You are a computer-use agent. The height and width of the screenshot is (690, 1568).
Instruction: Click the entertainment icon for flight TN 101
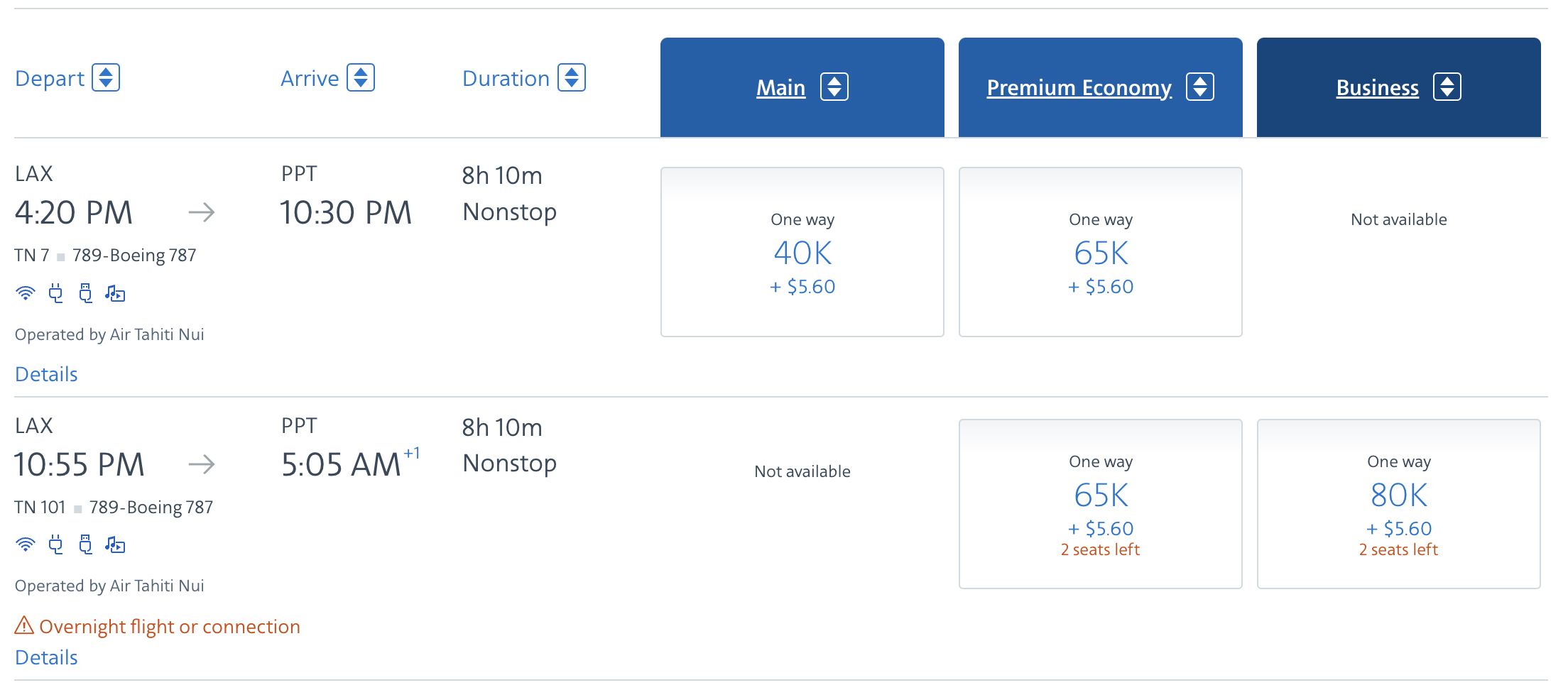115,545
